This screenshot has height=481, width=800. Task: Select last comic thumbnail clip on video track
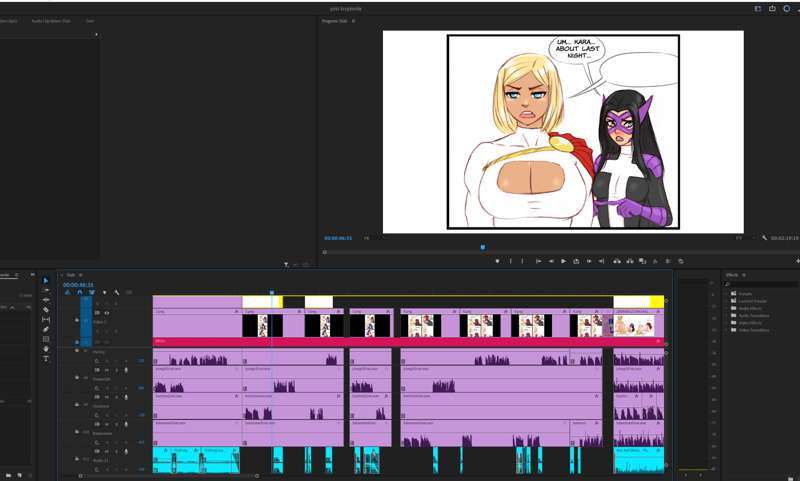coord(634,325)
